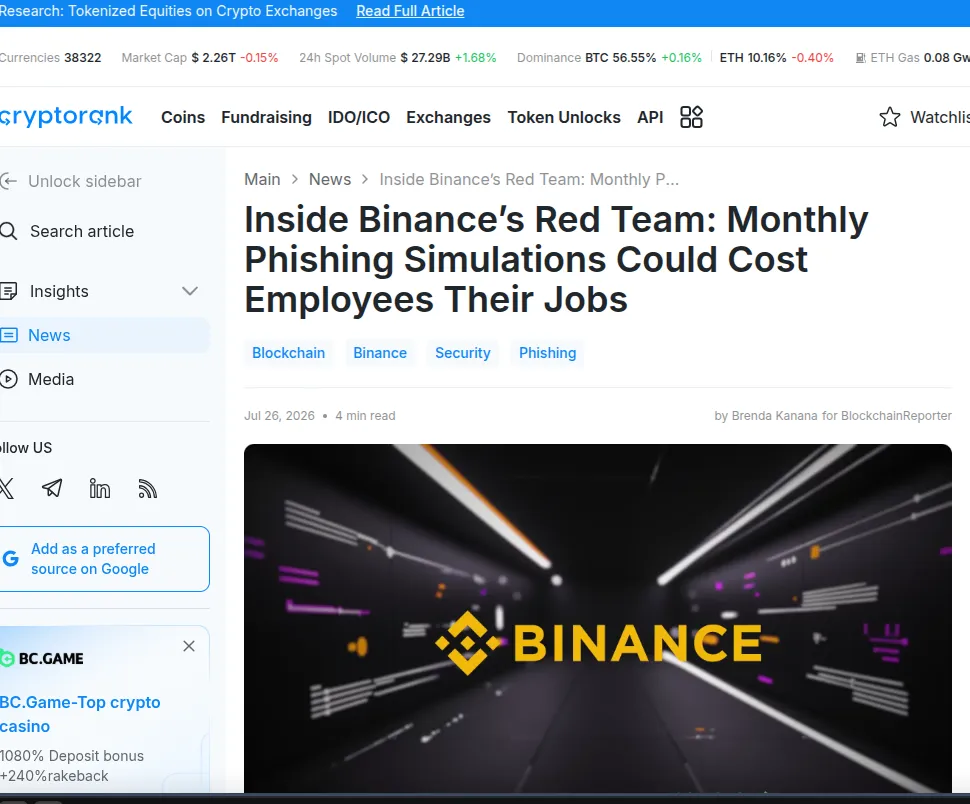Click the Google G logo icon
Image resolution: width=970 pixels, height=804 pixels.
click(11, 558)
